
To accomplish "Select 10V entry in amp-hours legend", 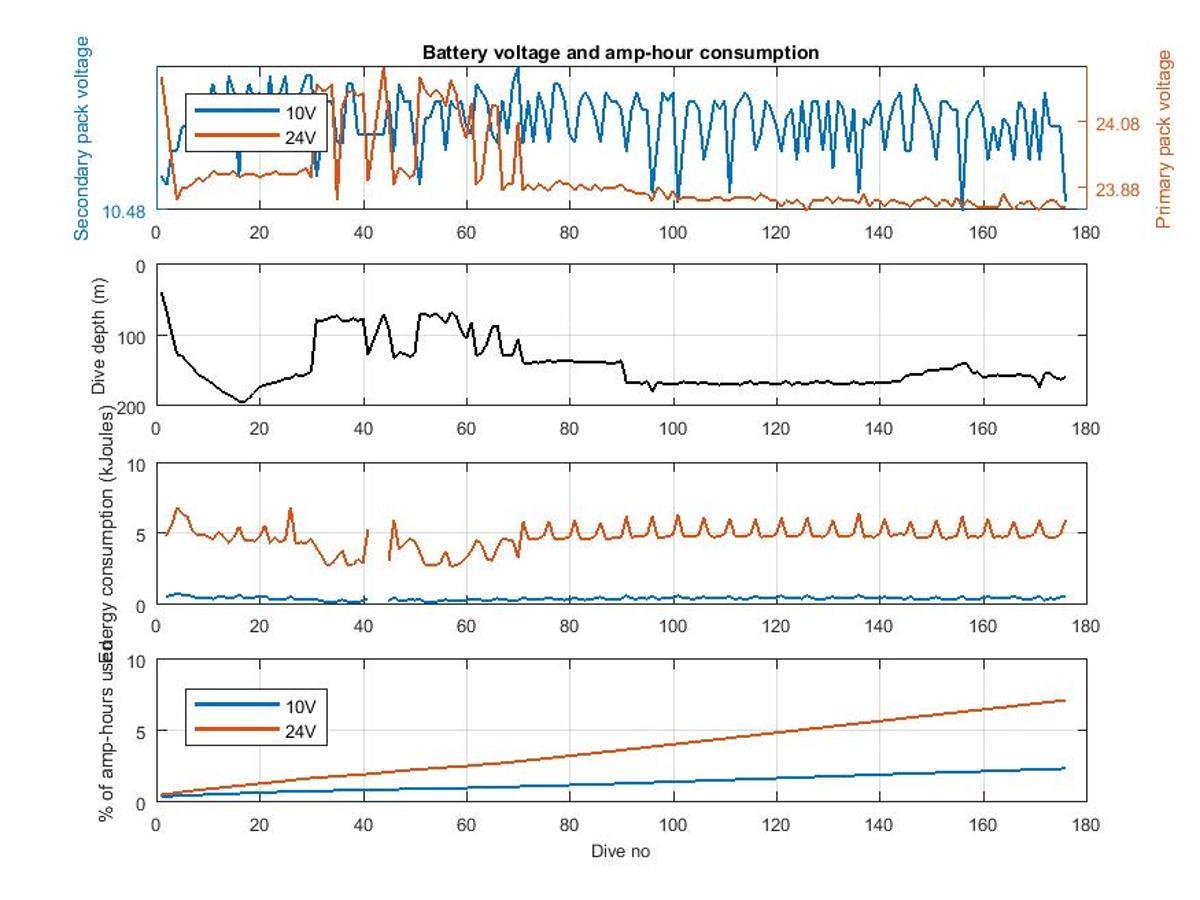I will pos(300,705).
